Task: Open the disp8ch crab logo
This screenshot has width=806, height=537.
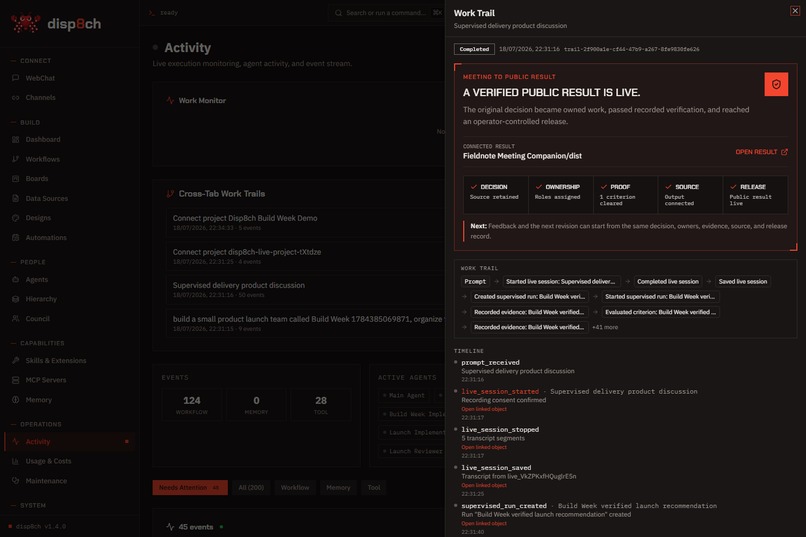Action: click(25, 24)
